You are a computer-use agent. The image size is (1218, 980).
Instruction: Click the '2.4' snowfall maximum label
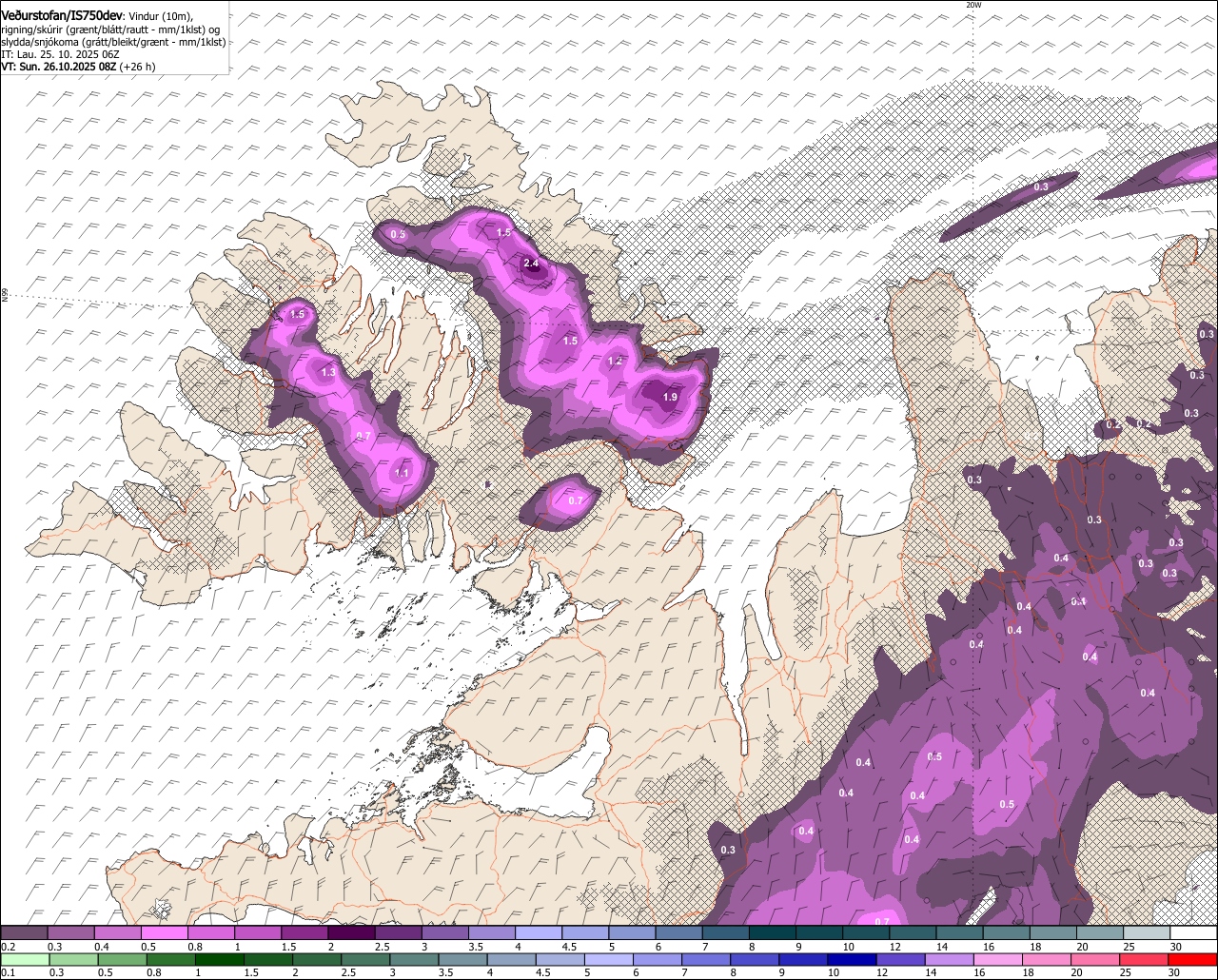(532, 265)
